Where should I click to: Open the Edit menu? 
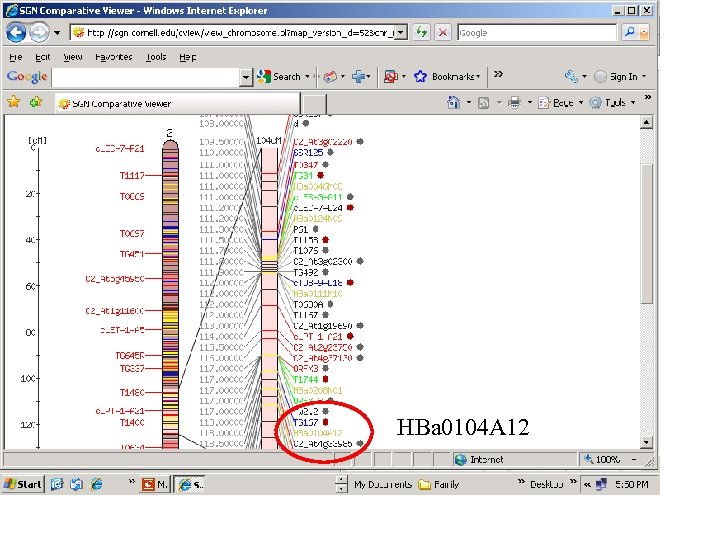[x=42, y=57]
